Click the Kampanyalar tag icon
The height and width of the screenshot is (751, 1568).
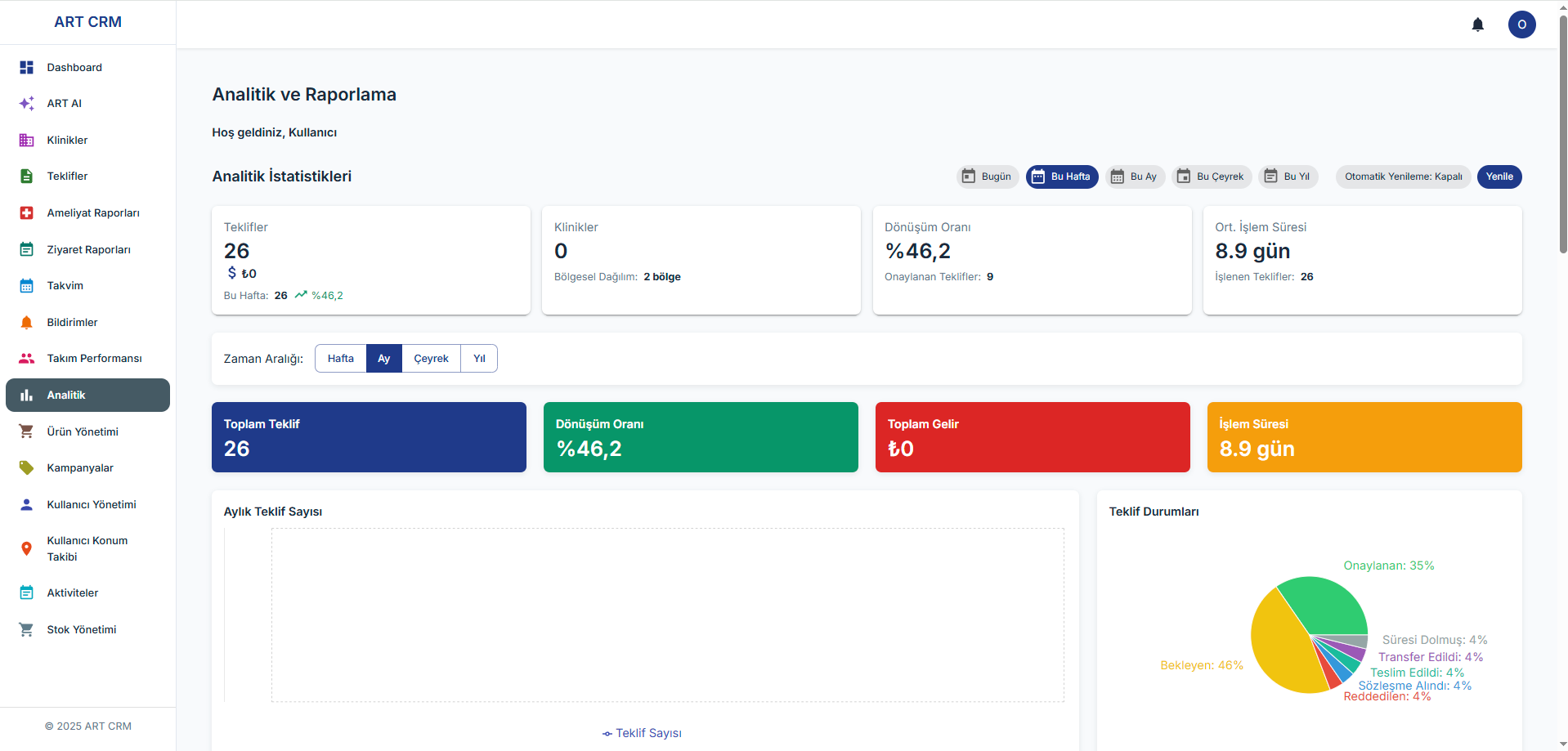26,468
